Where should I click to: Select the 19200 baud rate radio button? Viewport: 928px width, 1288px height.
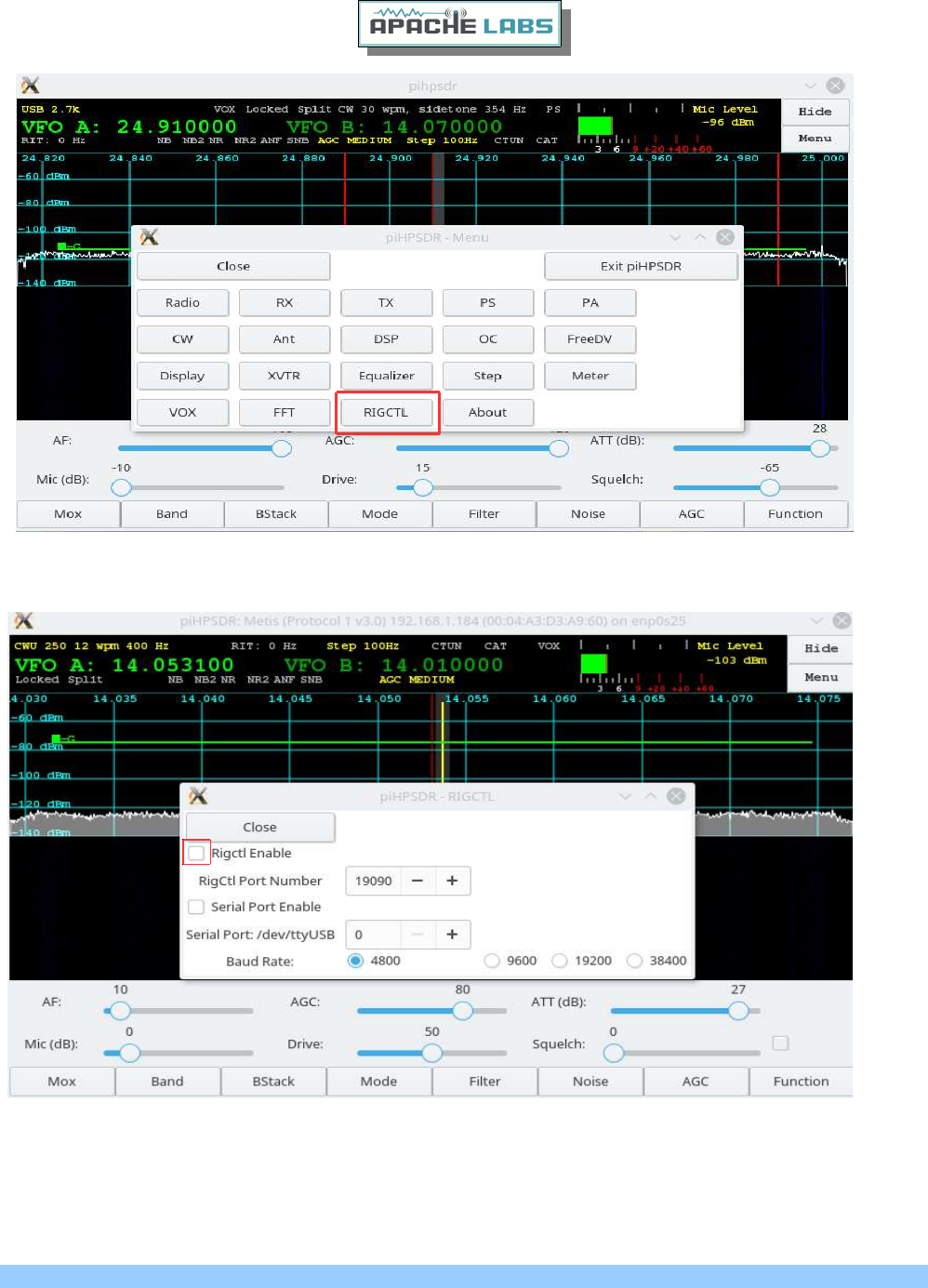click(560, 961)
